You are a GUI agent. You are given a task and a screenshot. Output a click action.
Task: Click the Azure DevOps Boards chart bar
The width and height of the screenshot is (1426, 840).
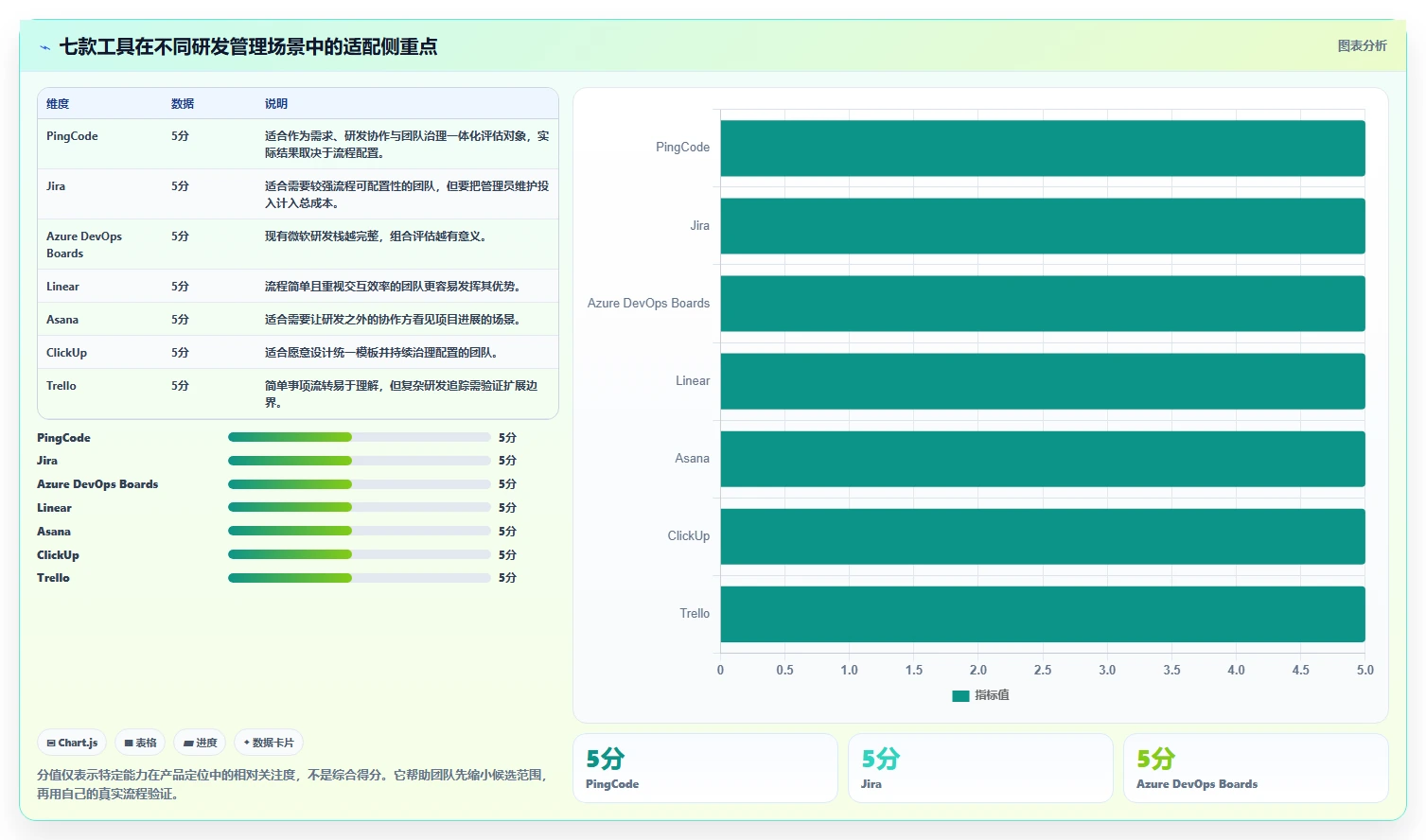(1043, 303)
